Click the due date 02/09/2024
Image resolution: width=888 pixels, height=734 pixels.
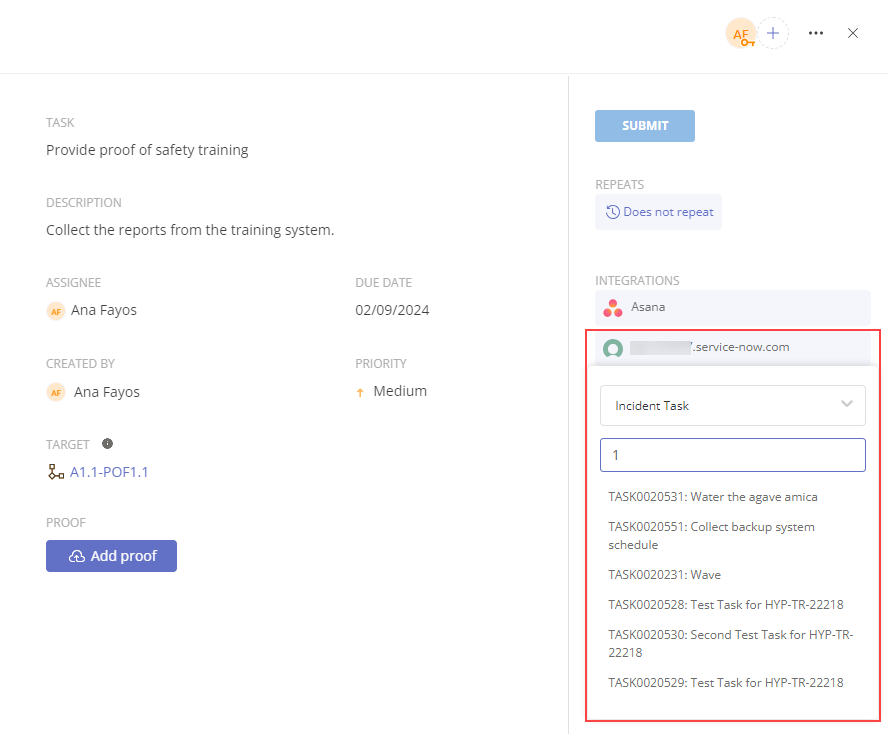click(392, 310)
